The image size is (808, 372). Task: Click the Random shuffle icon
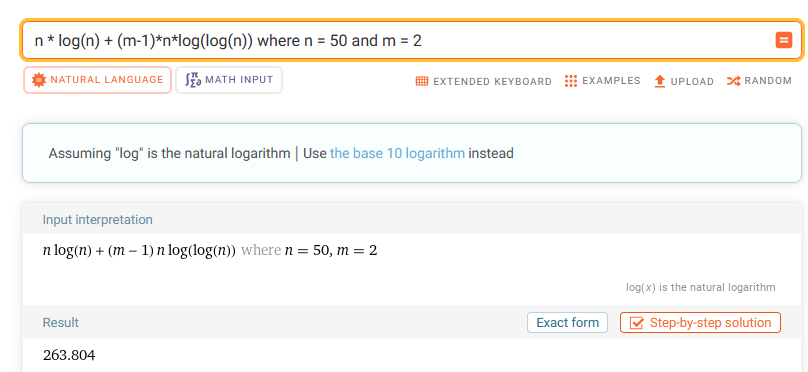tap(733, 81)
